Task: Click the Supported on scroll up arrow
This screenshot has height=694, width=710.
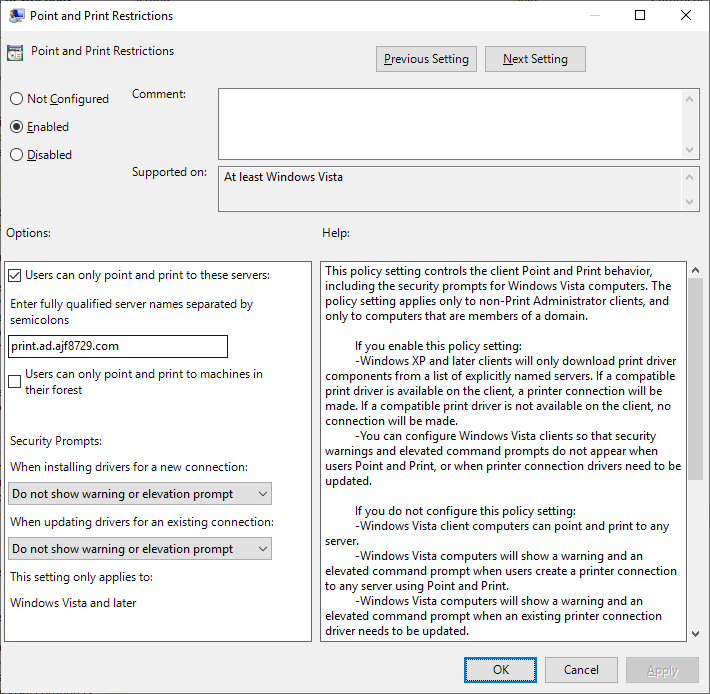Action: [690, 177]
